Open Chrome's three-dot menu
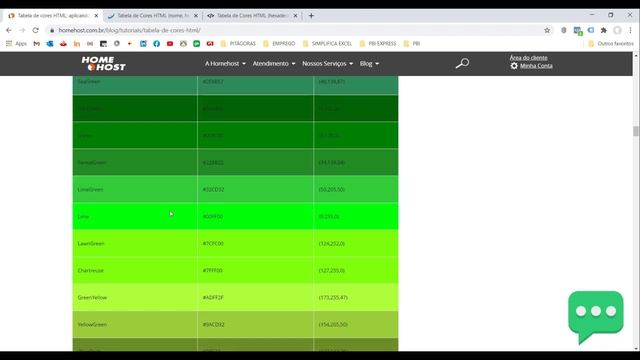 click(x=631, y=30)
